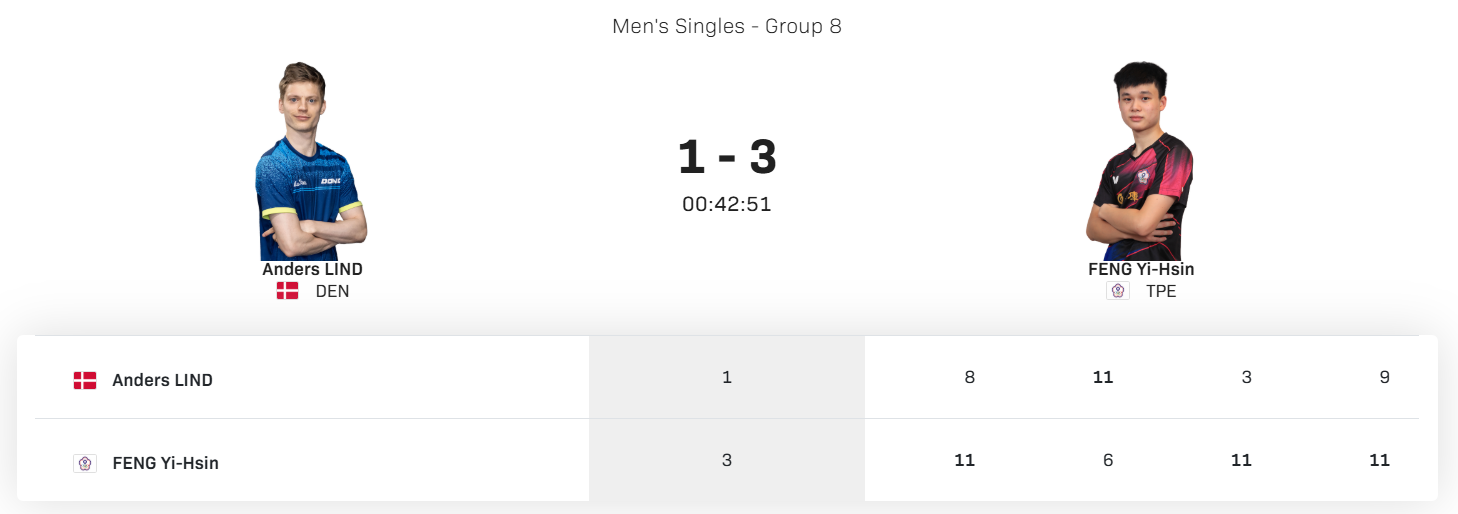
Task: Click Lind's third game score of 3
Action: (1246, 377)
